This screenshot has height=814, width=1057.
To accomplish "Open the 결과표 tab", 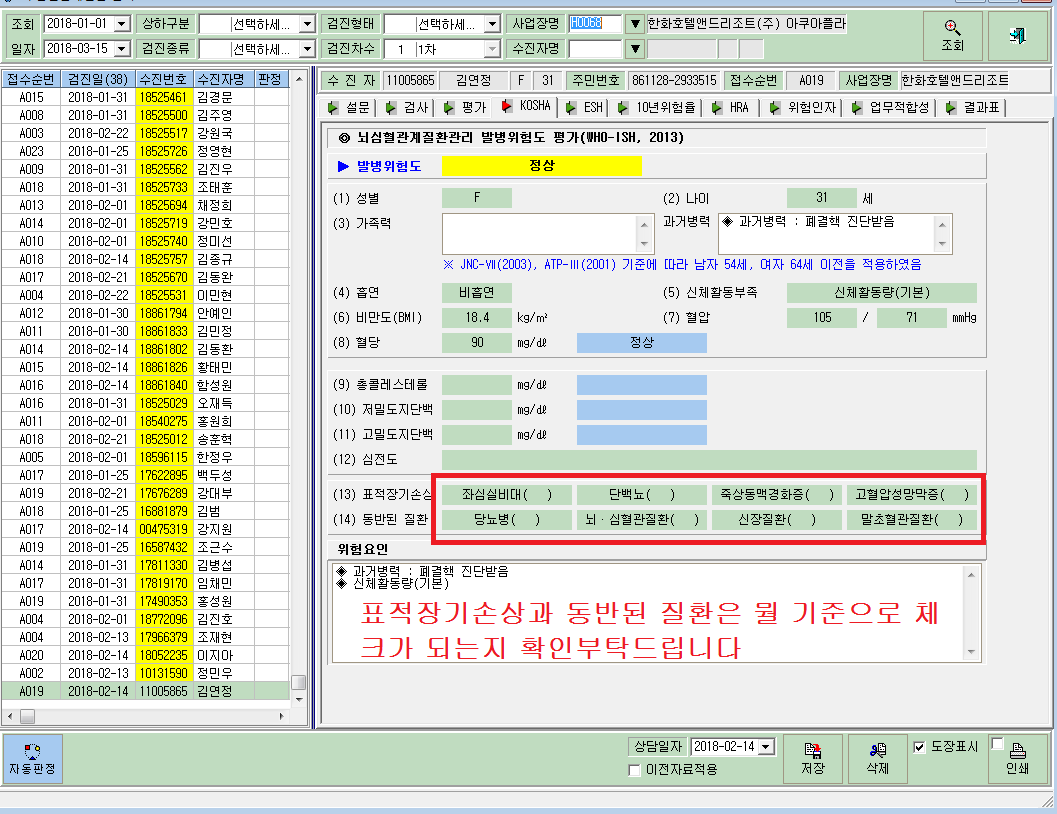I will (974, 107).
